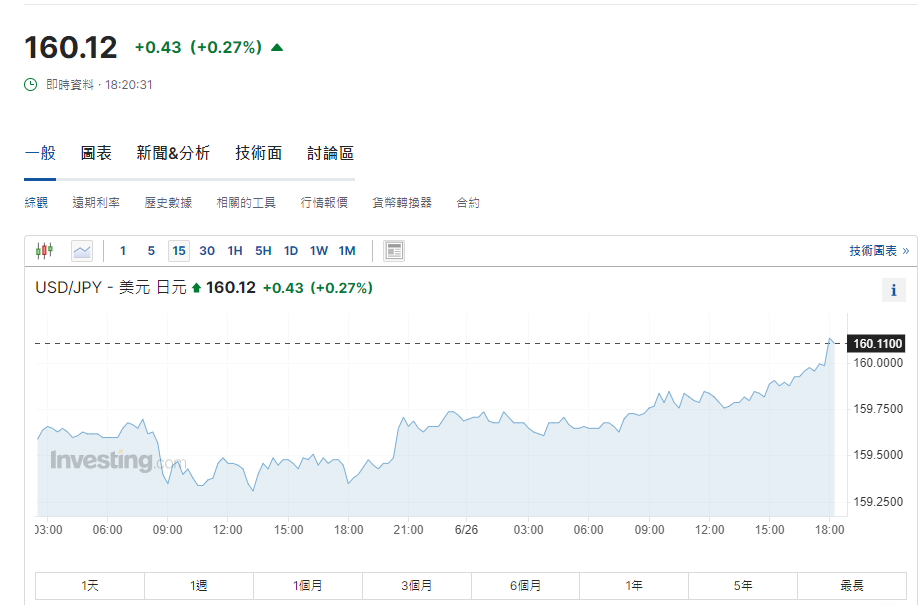Select the 最長 time range
Viewport: 919px width, 605px height.
[853, 585]
